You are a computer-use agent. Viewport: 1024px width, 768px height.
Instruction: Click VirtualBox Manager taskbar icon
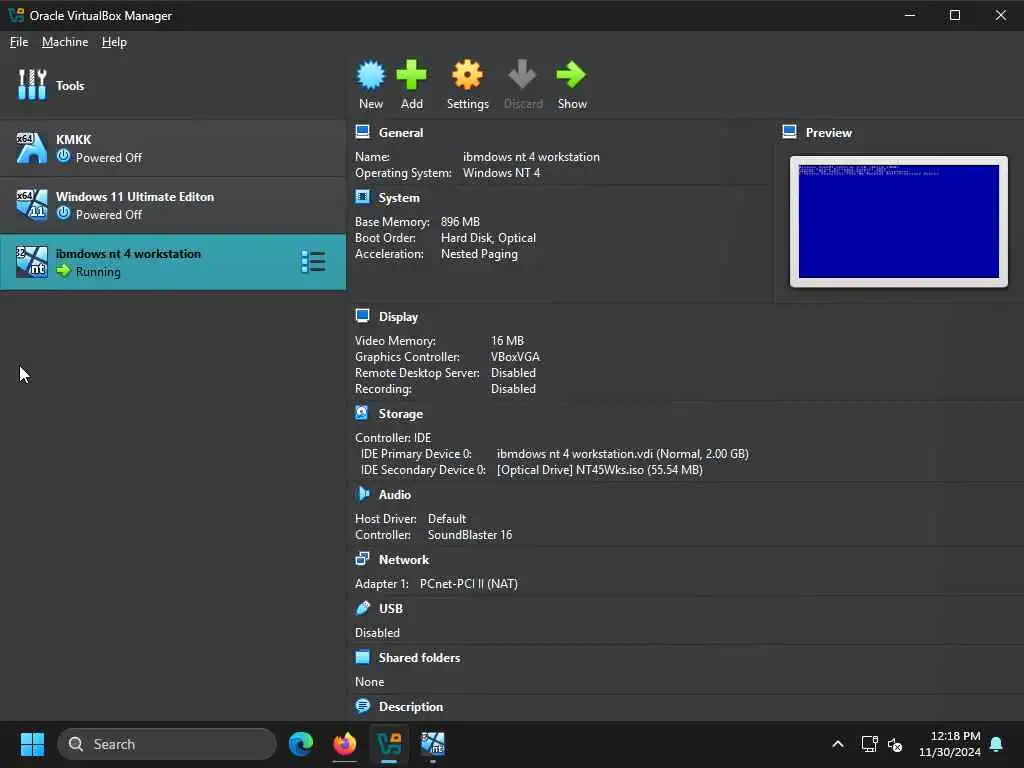[389, 744]
